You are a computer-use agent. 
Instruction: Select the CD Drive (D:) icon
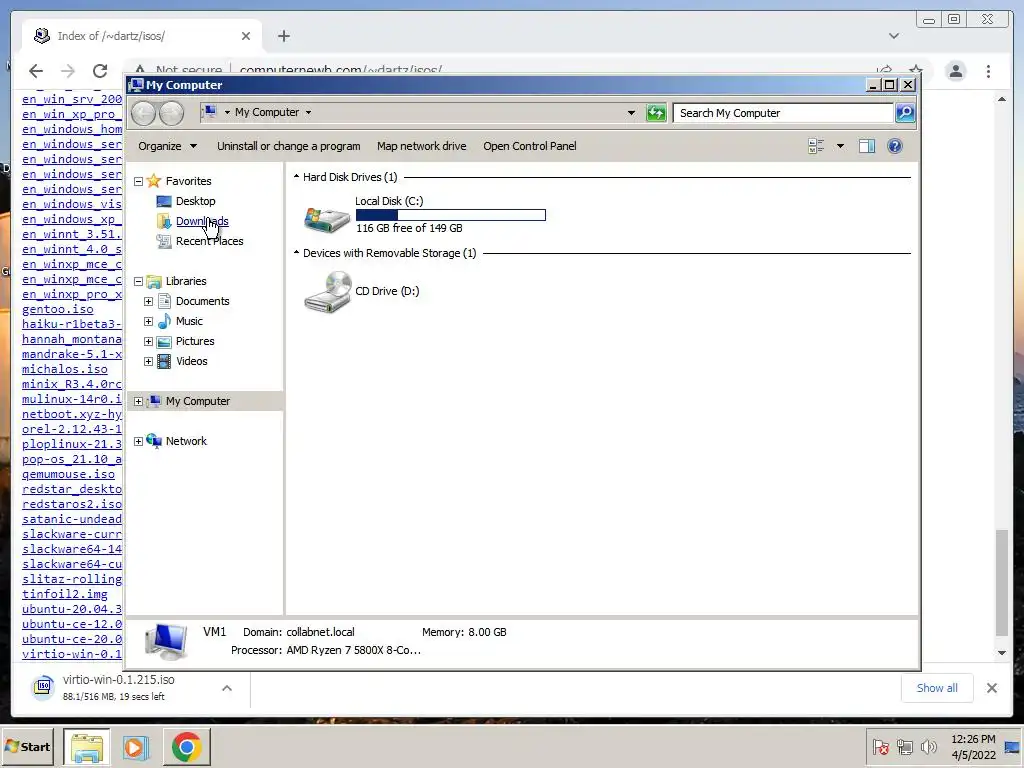coord(328,292)
